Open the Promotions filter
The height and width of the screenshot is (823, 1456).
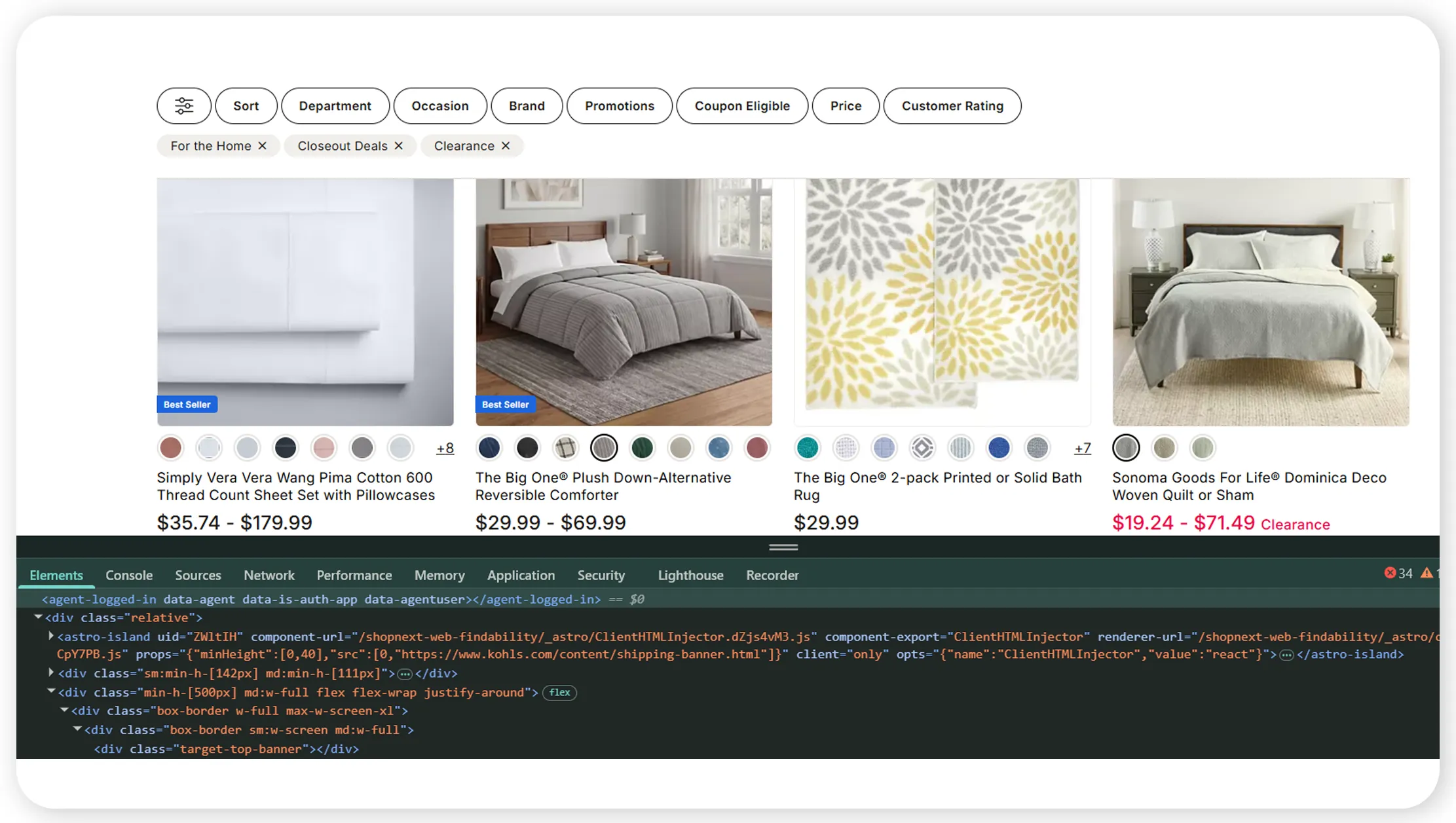[x=620, y=105]
